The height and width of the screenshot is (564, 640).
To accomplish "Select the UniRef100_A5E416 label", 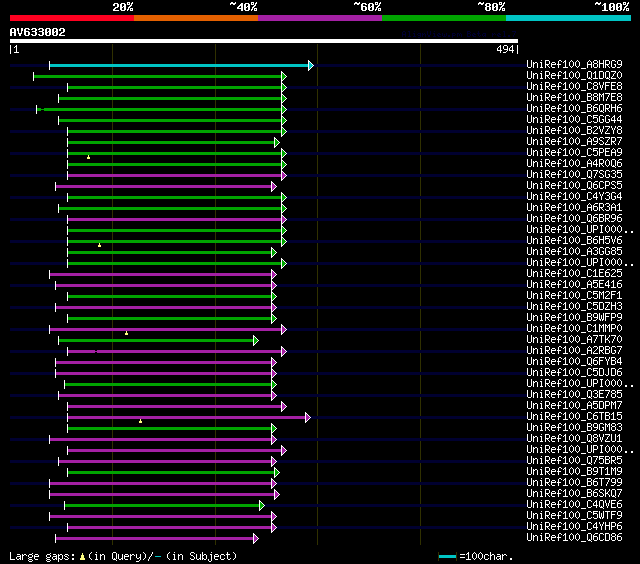I will click(x=574, y=285).
